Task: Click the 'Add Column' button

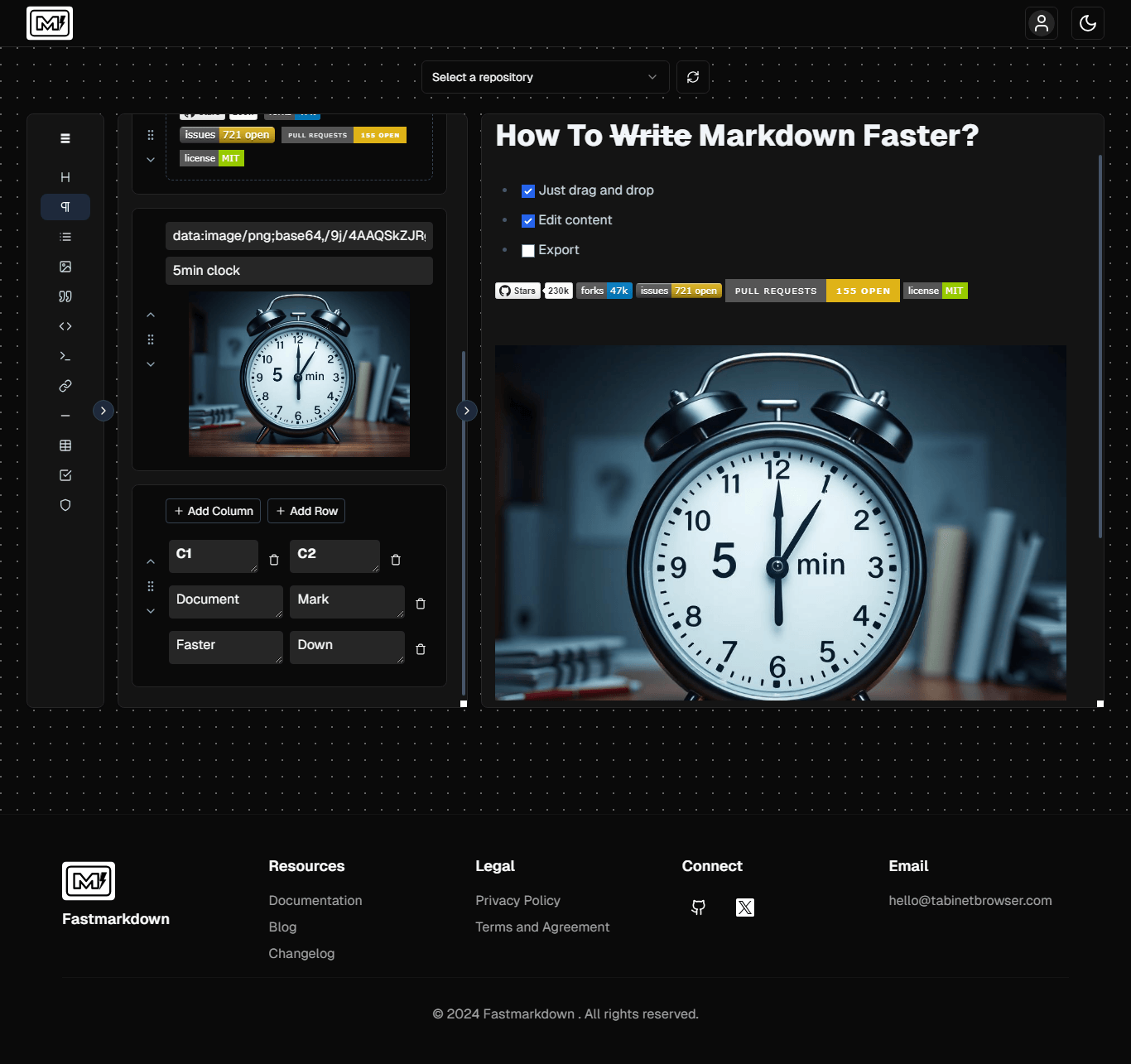Action: (x=214, y=511)
